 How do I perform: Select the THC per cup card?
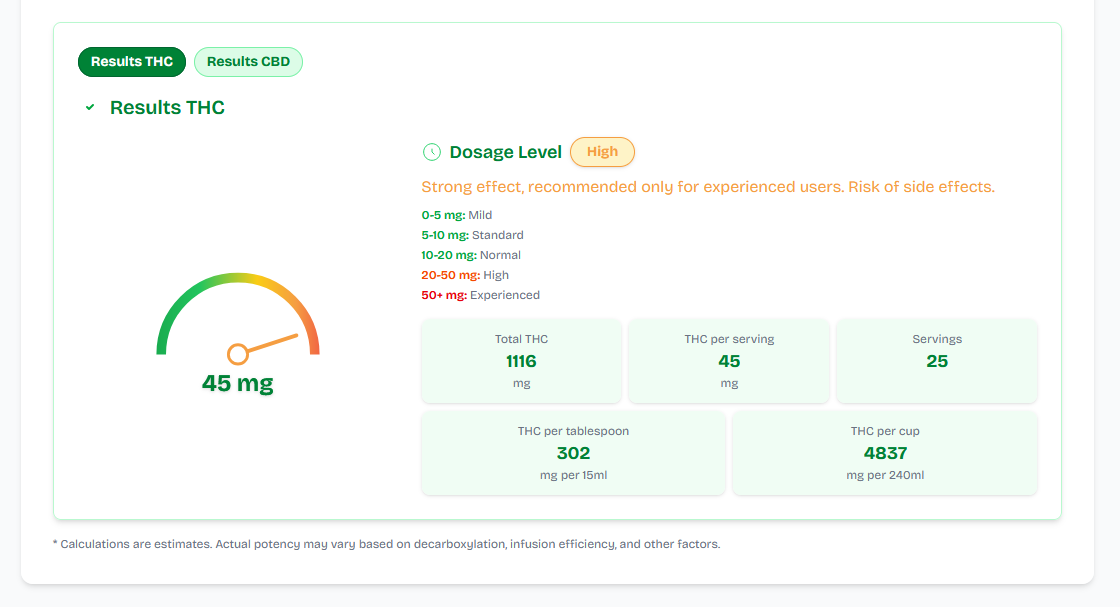click(885, 453)
